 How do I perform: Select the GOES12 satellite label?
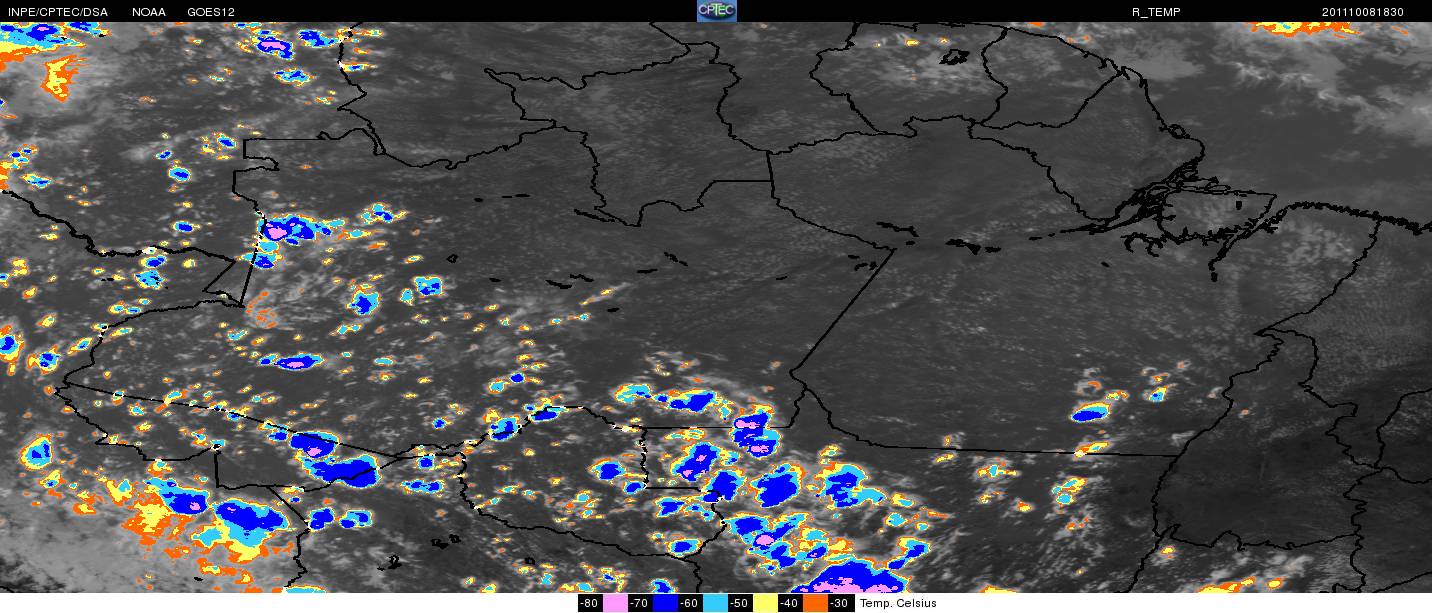coord(211,12)
